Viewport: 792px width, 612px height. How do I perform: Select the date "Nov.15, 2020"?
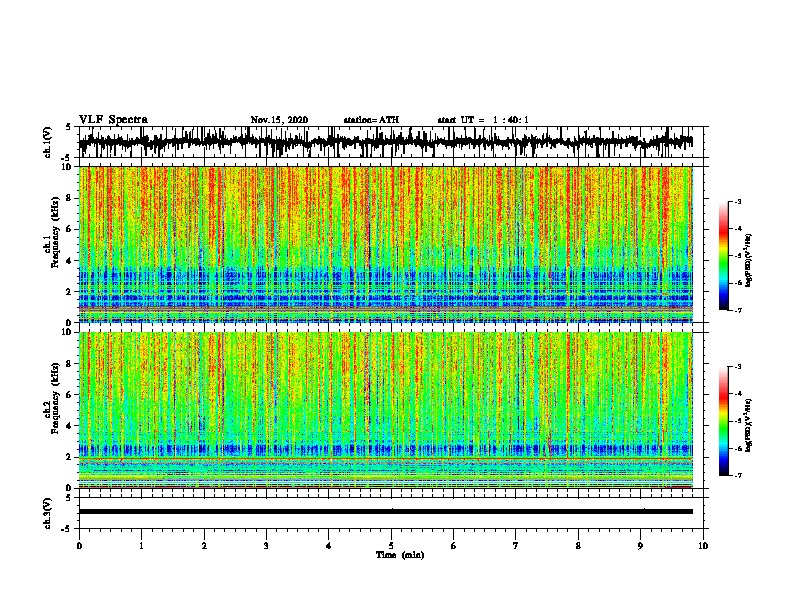pyautogui.click(x=279, y=120)
